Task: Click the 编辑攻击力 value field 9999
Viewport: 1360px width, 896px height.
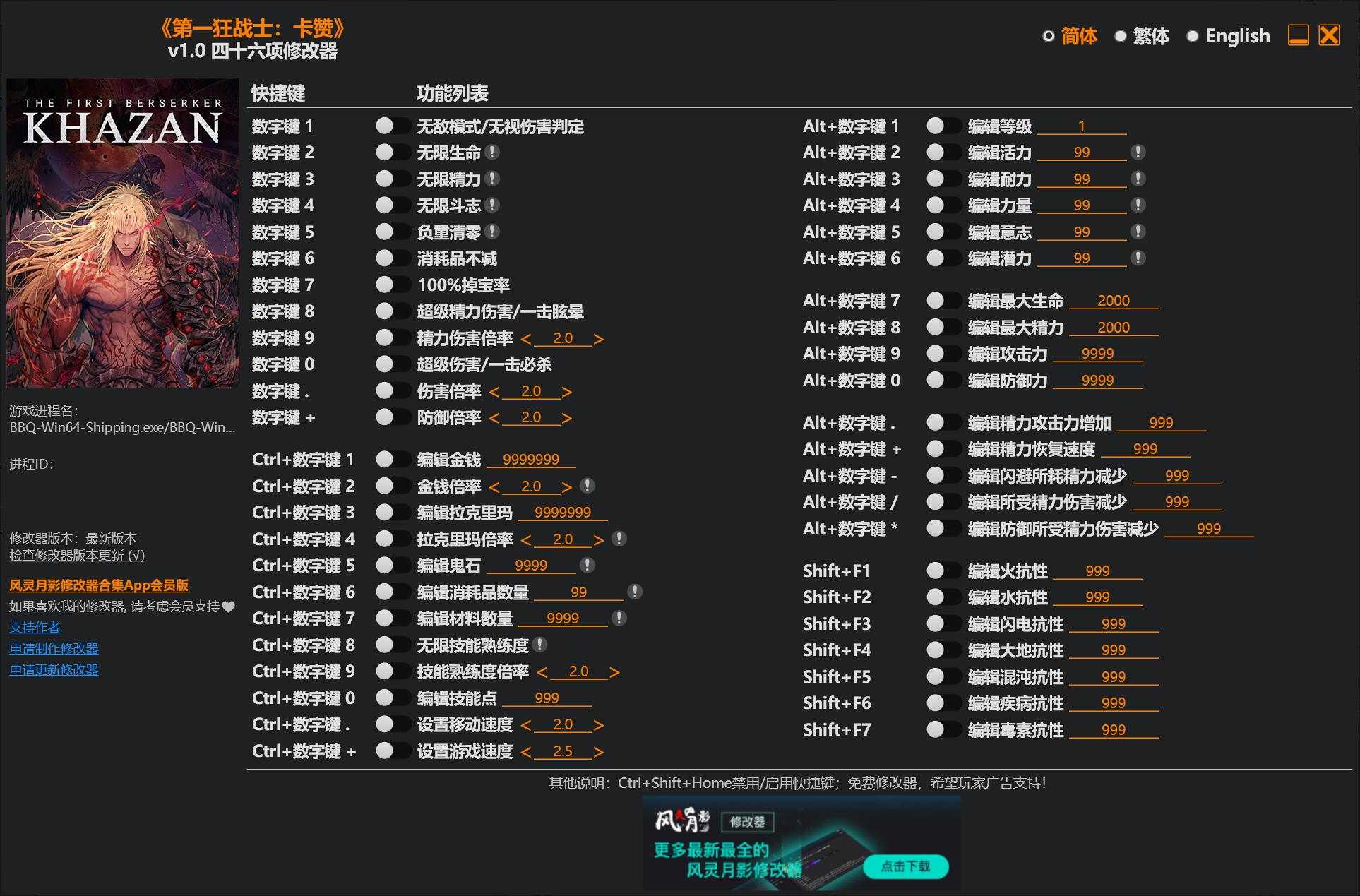Action: pyautogui.click(x=1097, y=354)
